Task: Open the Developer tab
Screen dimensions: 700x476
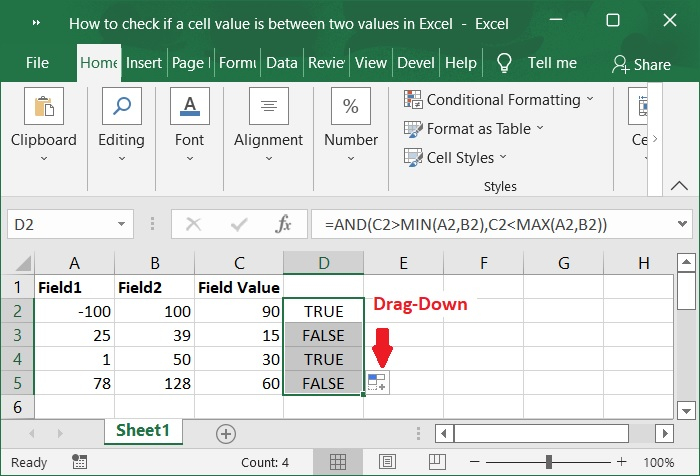Action: (416, 63)
